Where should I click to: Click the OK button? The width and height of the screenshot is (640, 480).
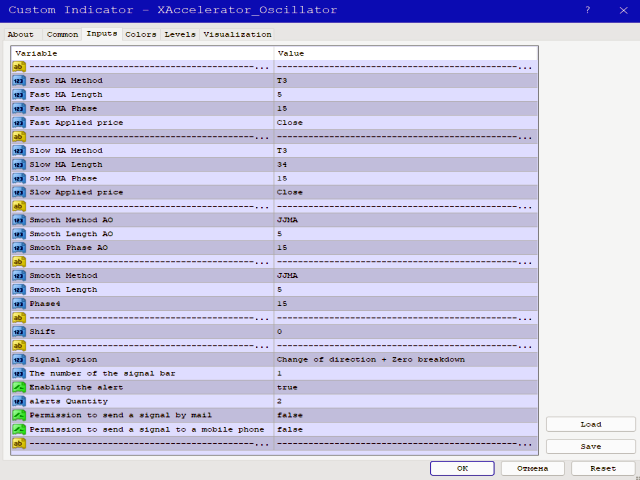pyautogui.click(x=462, y=469)
